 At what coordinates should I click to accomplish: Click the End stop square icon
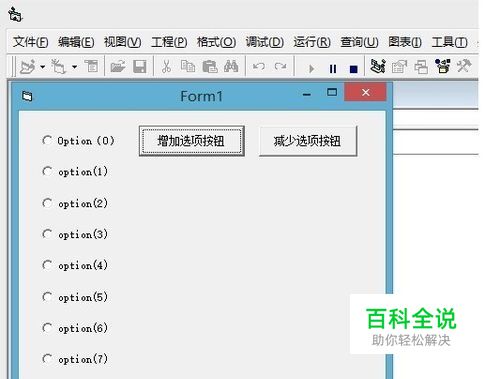[x=354, y=69]
